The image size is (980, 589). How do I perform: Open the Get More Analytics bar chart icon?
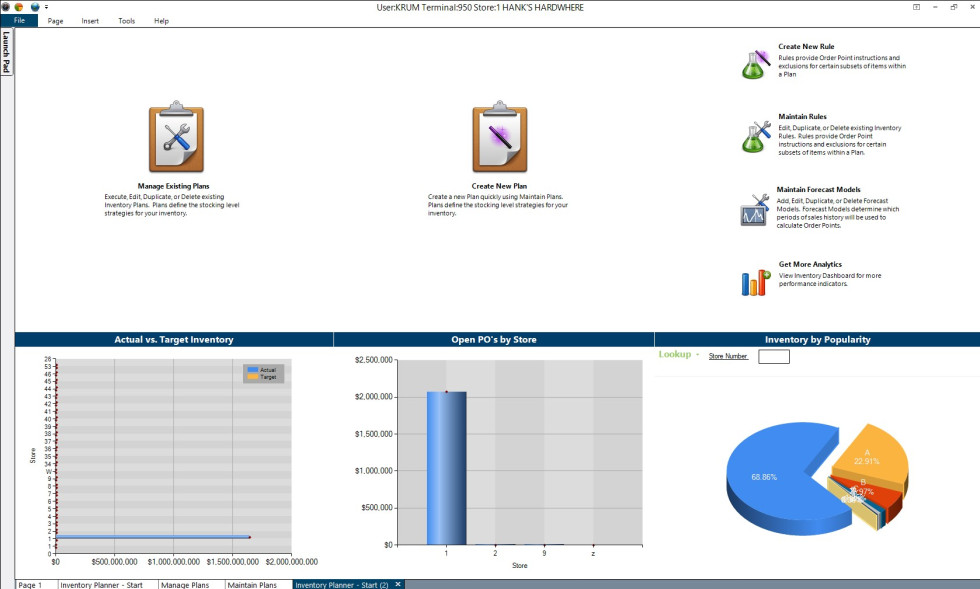pos(755,282)
